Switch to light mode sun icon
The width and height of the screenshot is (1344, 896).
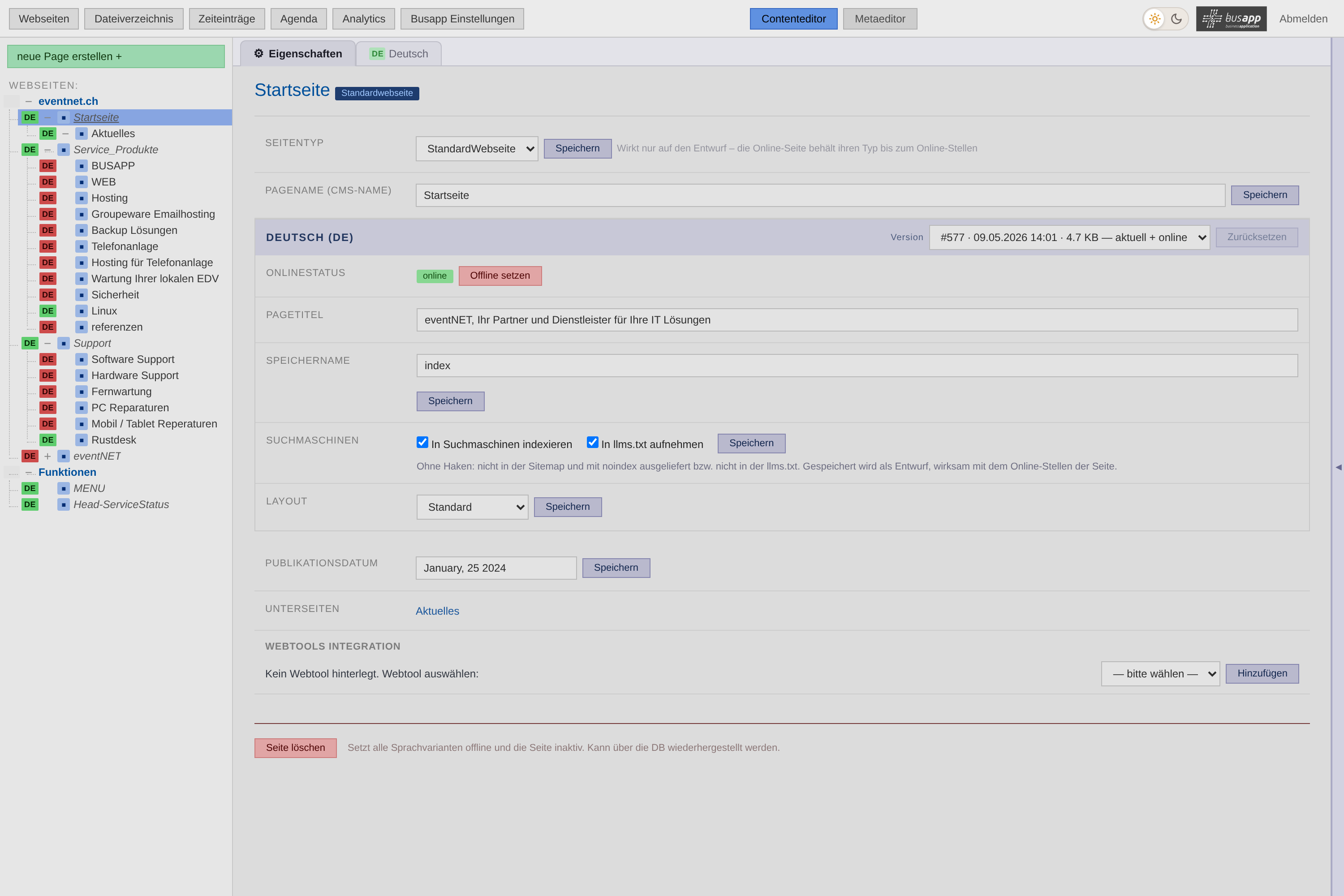click(x=1155, y=19)
